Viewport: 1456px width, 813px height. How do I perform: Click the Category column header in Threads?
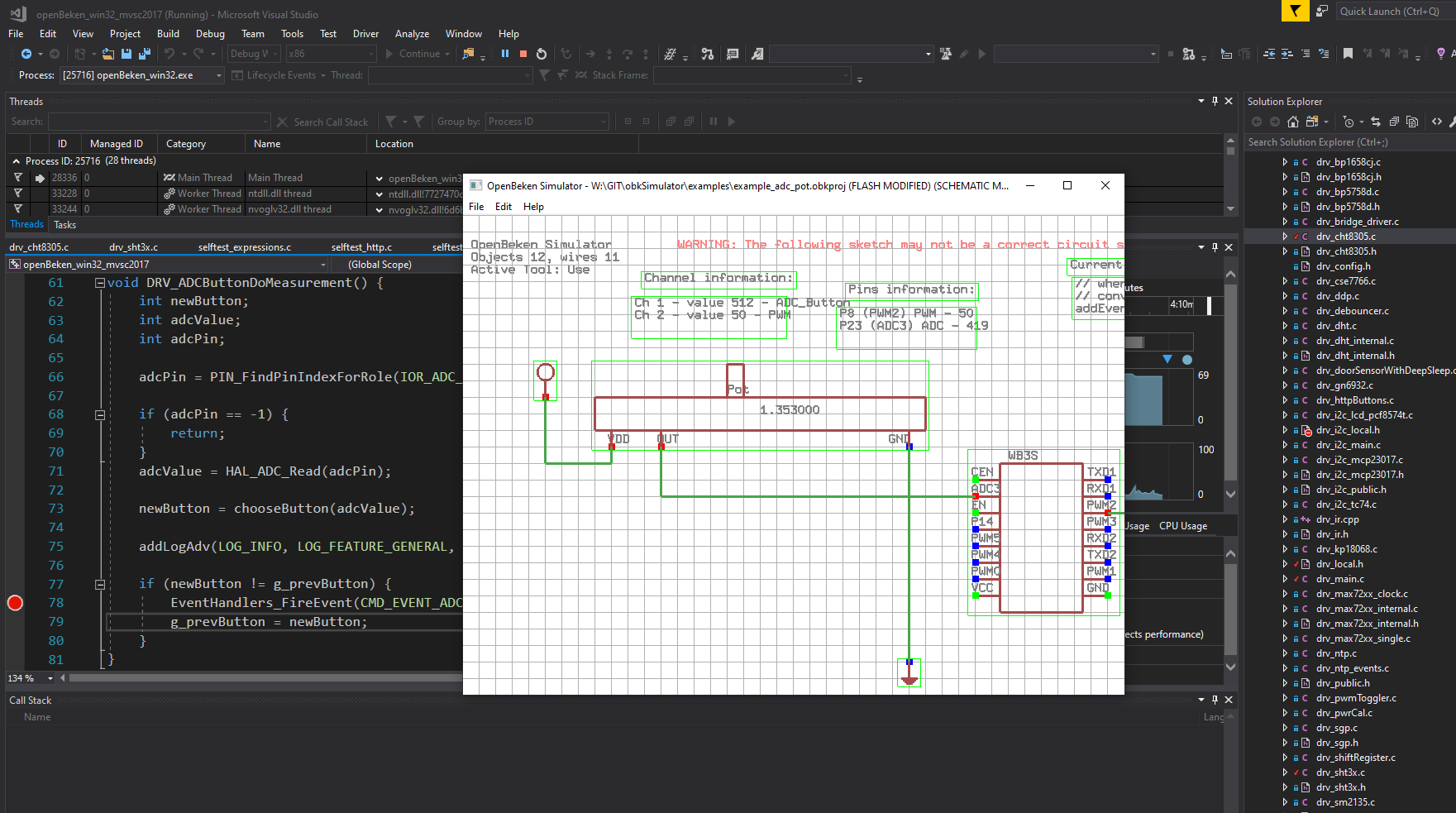tap(186, 144)
